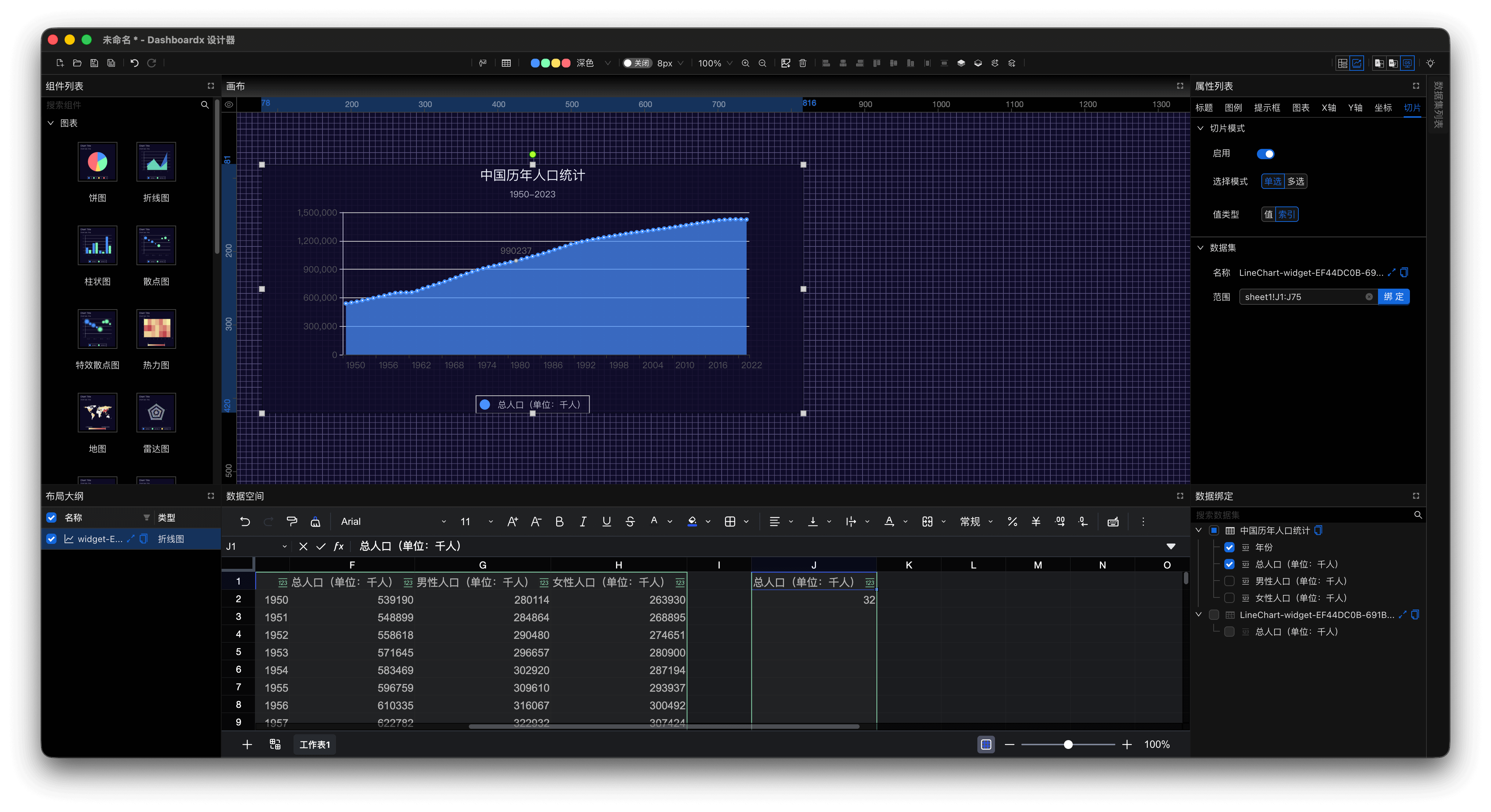Click the add new sheet plus icon
The width and height of the screenshot is (1491, 812).
[247, 744]
